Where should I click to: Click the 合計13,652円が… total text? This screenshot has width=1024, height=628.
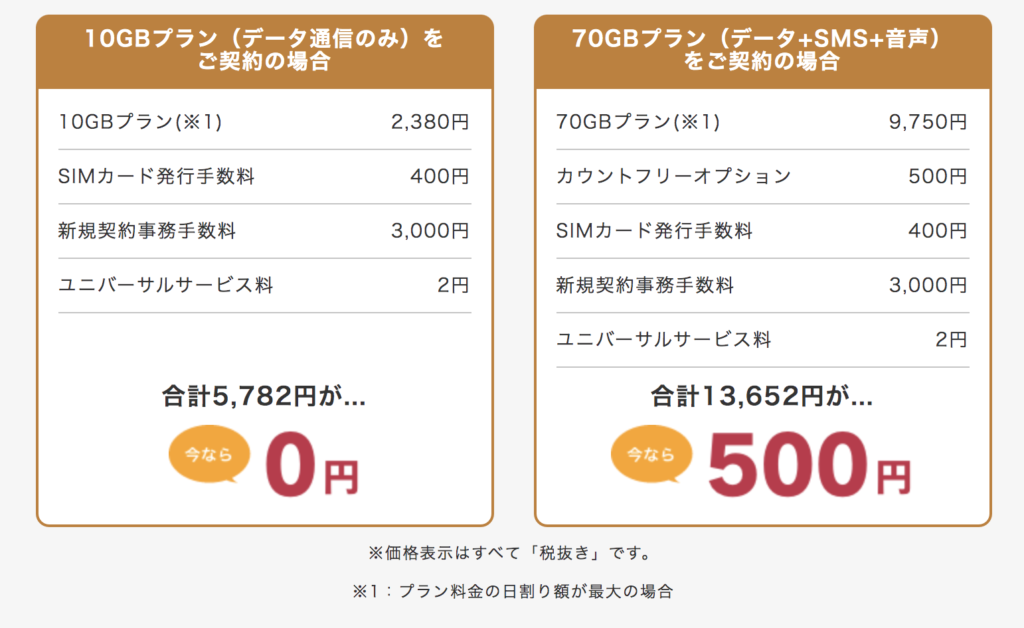tap(761, 396)
